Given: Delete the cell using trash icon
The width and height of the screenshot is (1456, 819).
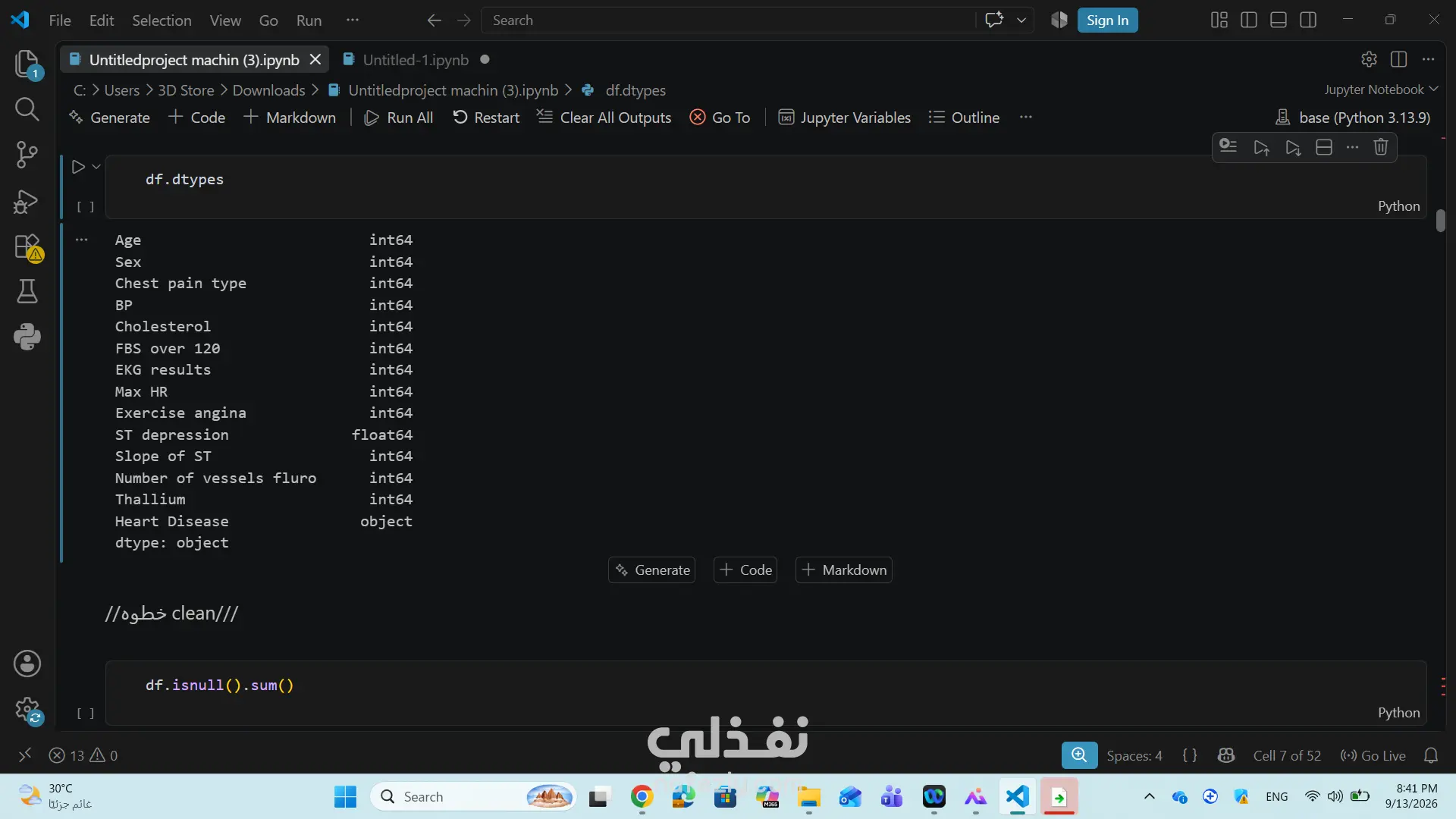Looking at the screenshot, I should [x=1381, y=147].
